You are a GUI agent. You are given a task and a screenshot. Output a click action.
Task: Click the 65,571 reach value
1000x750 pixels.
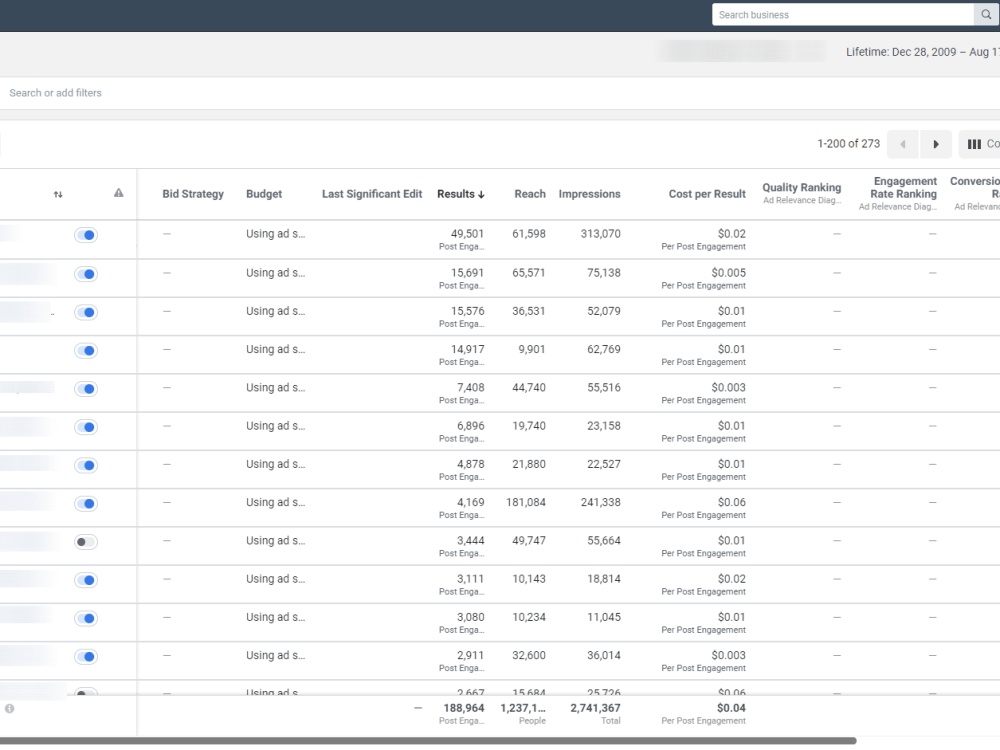coord(529,273)
